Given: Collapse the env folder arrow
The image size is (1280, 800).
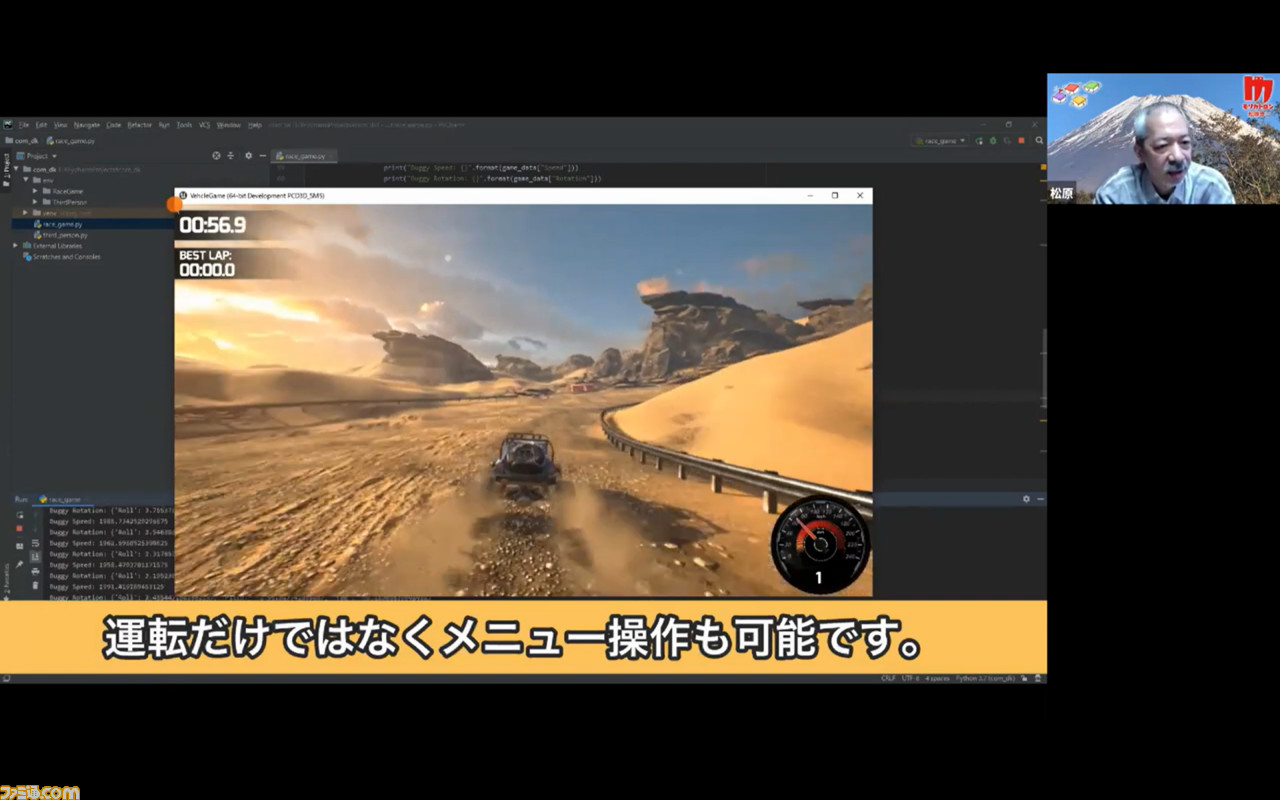Looking at the screenshot, I should coord(27,180).
